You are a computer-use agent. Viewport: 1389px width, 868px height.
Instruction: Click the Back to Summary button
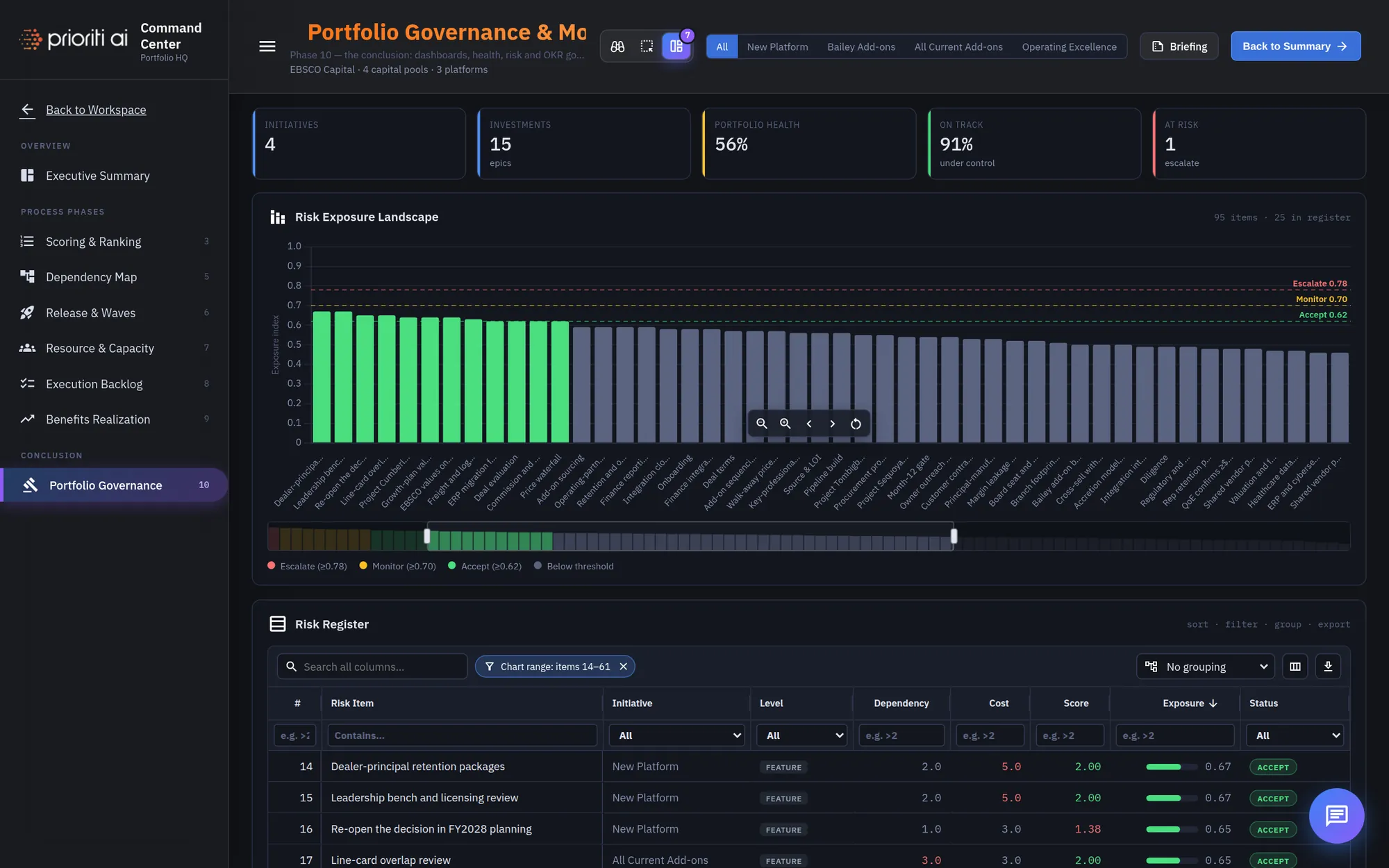pyautogui.click(x=1295, y=47)
